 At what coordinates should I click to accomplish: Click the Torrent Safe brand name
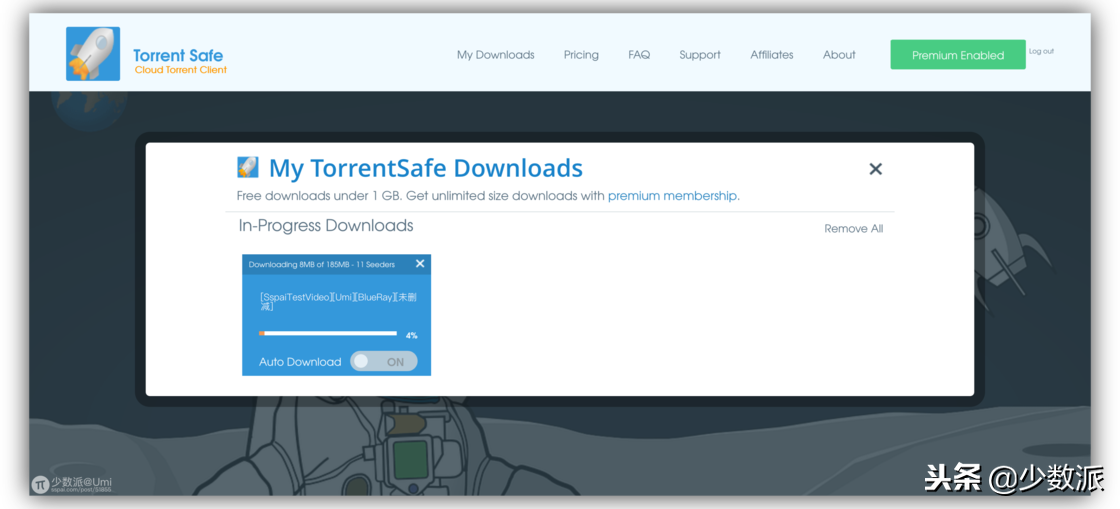[x=178, y=56]
